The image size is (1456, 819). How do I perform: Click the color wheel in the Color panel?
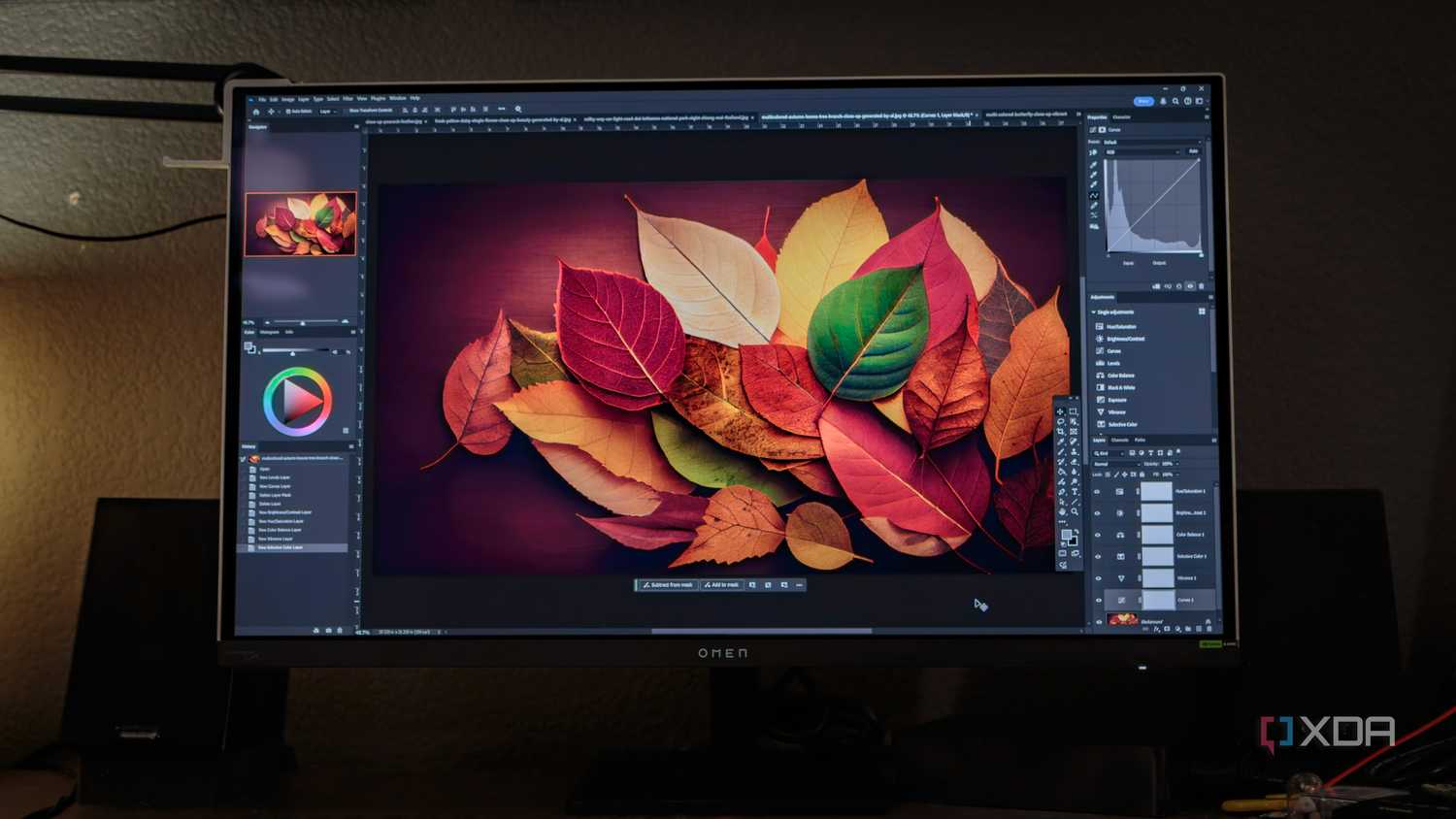pos(298,401)
